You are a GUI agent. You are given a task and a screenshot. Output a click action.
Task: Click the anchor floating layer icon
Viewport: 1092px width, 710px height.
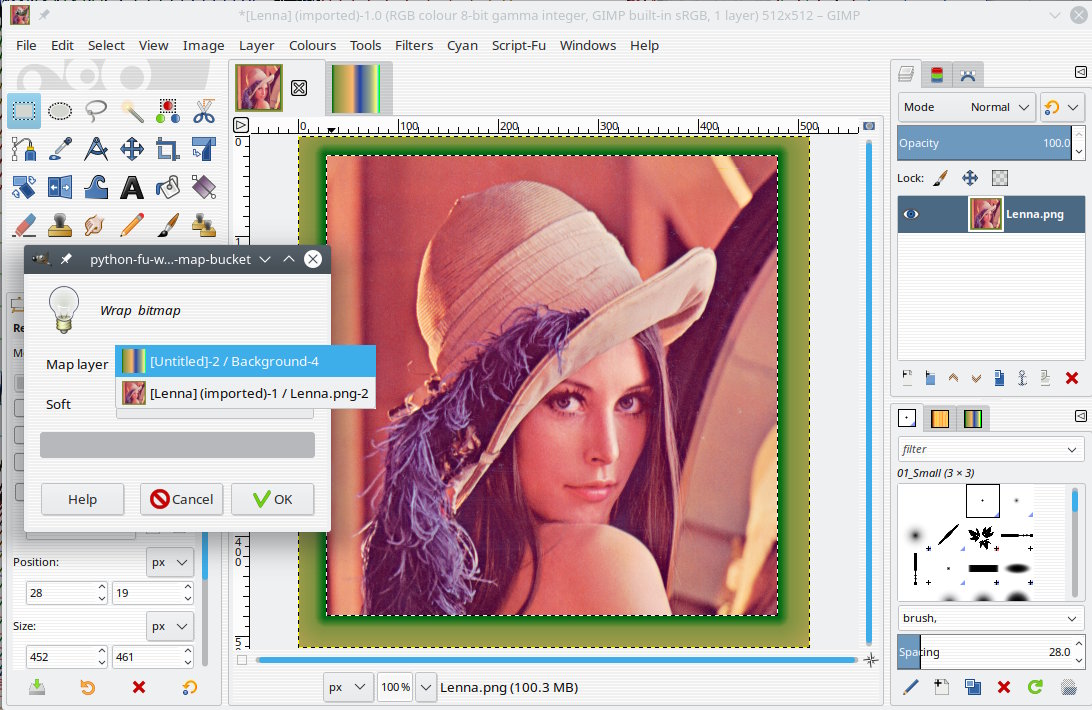coord(1022,378)
